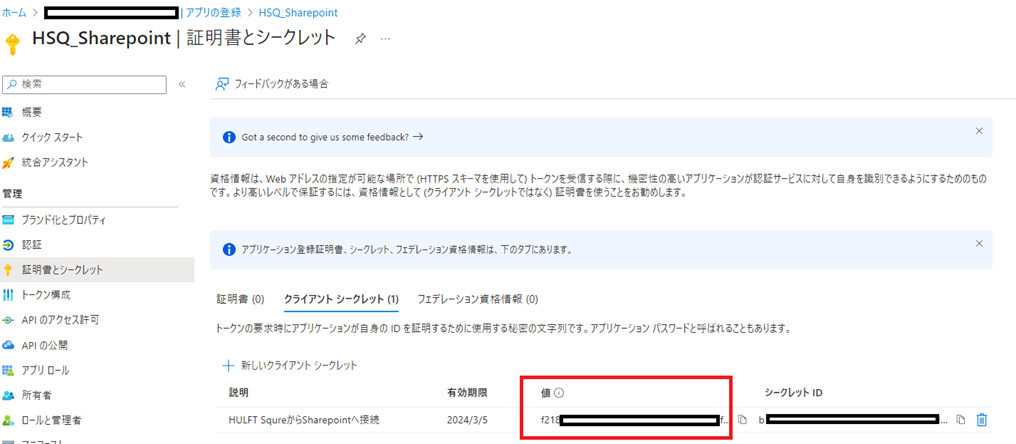Click the API のアクセス許可 icon
Screen dimensions: 1016x444
[8, 320]
